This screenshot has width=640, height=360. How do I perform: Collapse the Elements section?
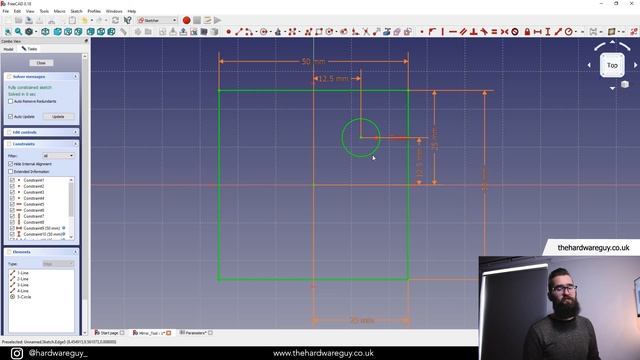(x=76, y=252)
